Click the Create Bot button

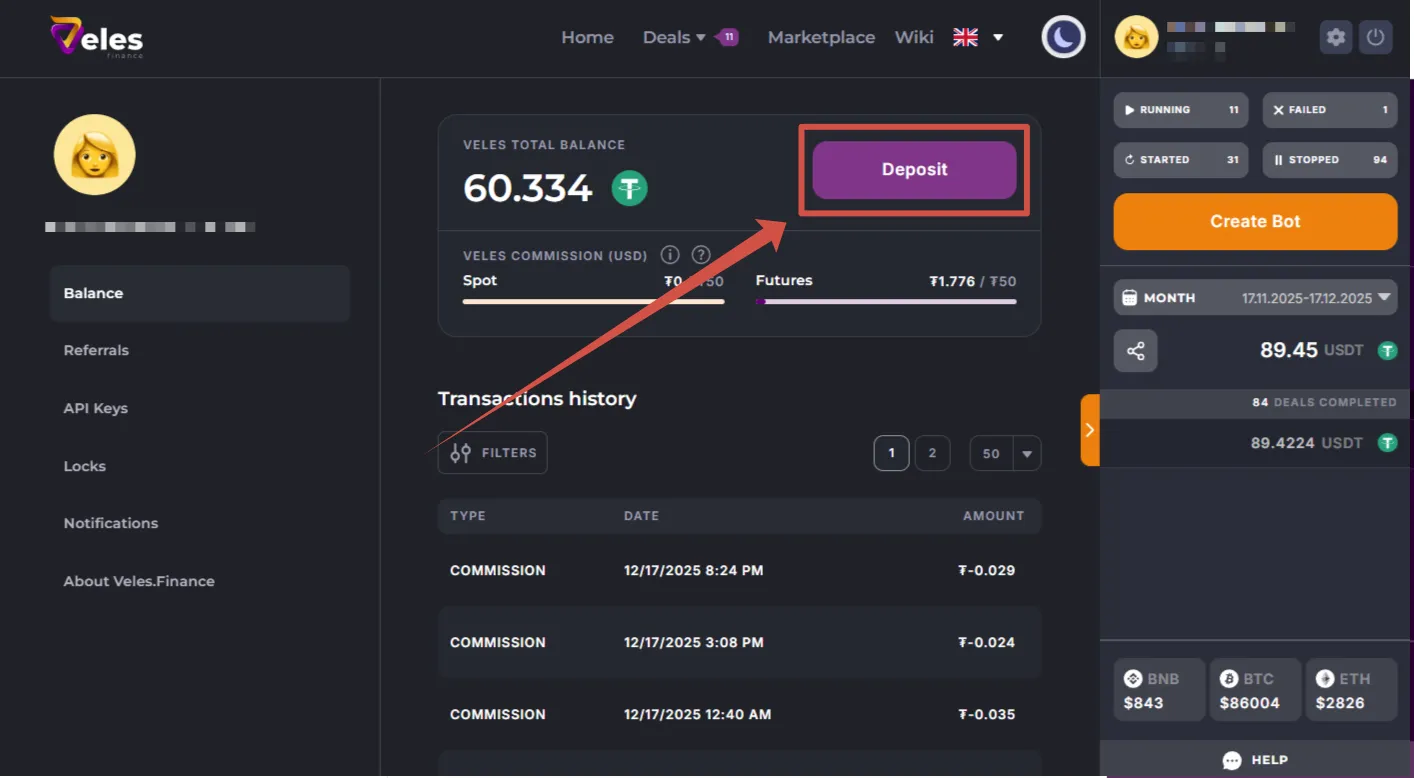pyautogui.click(x=1255, y=222)
